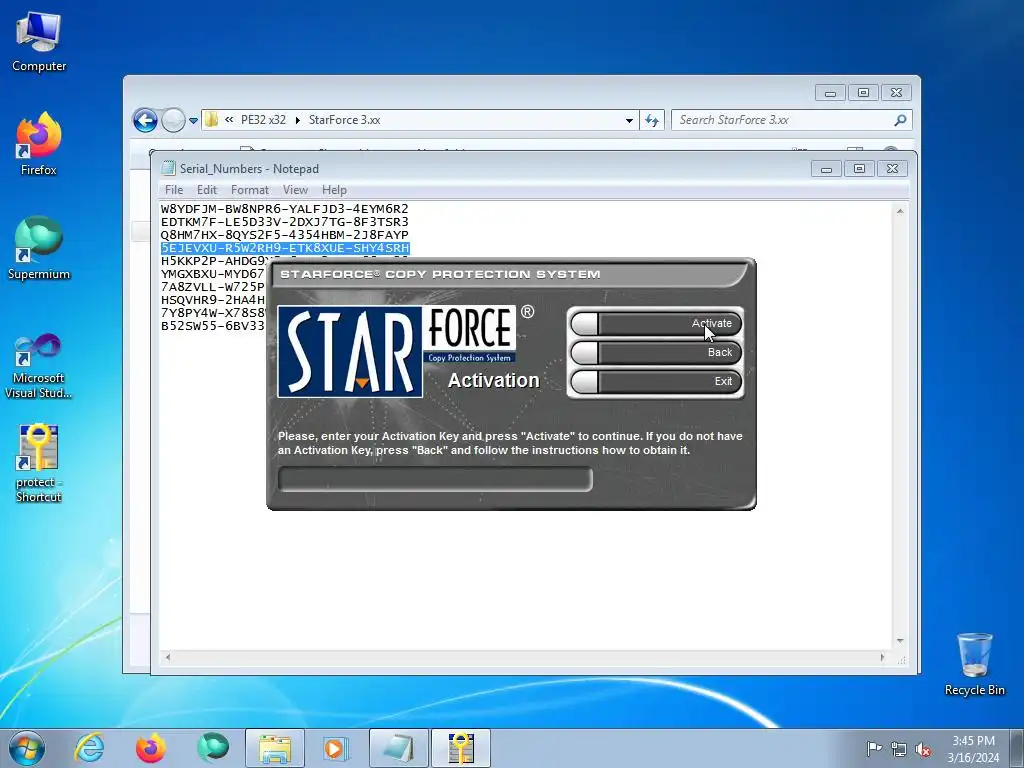Switch to Windows Explorer taskbar button

(x=275, y=748)
